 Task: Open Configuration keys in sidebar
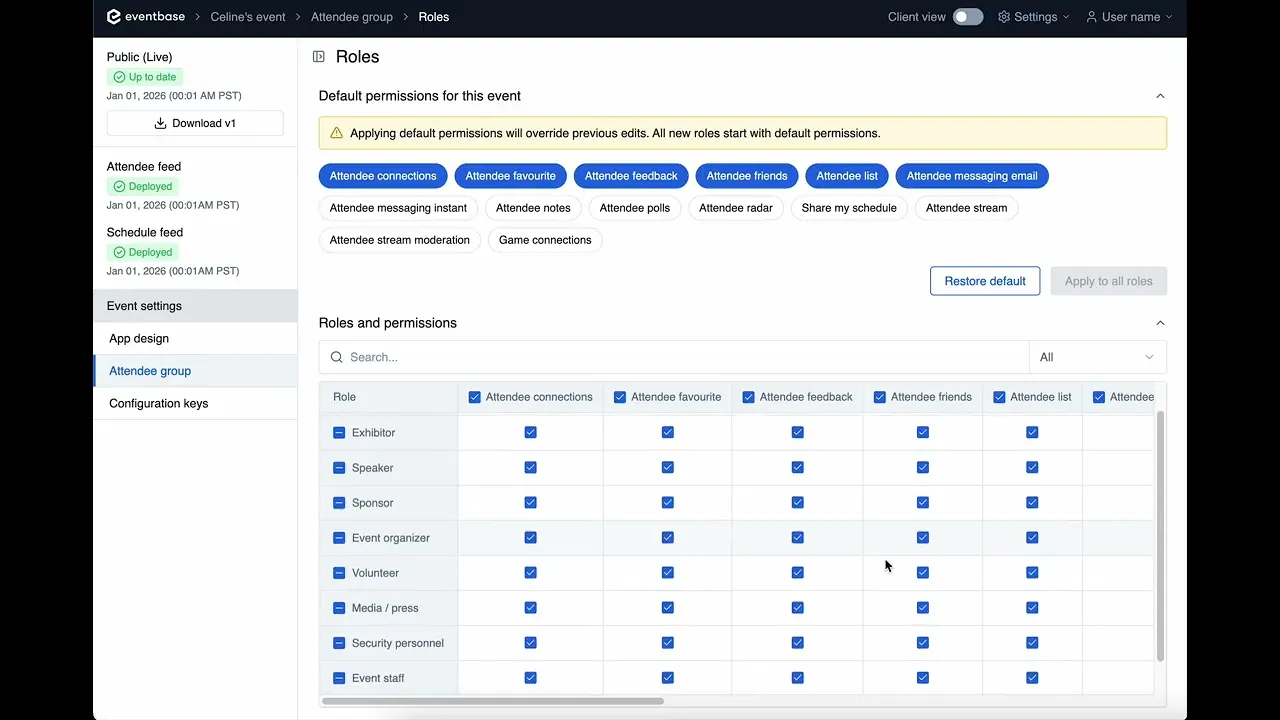click(158, 403)
